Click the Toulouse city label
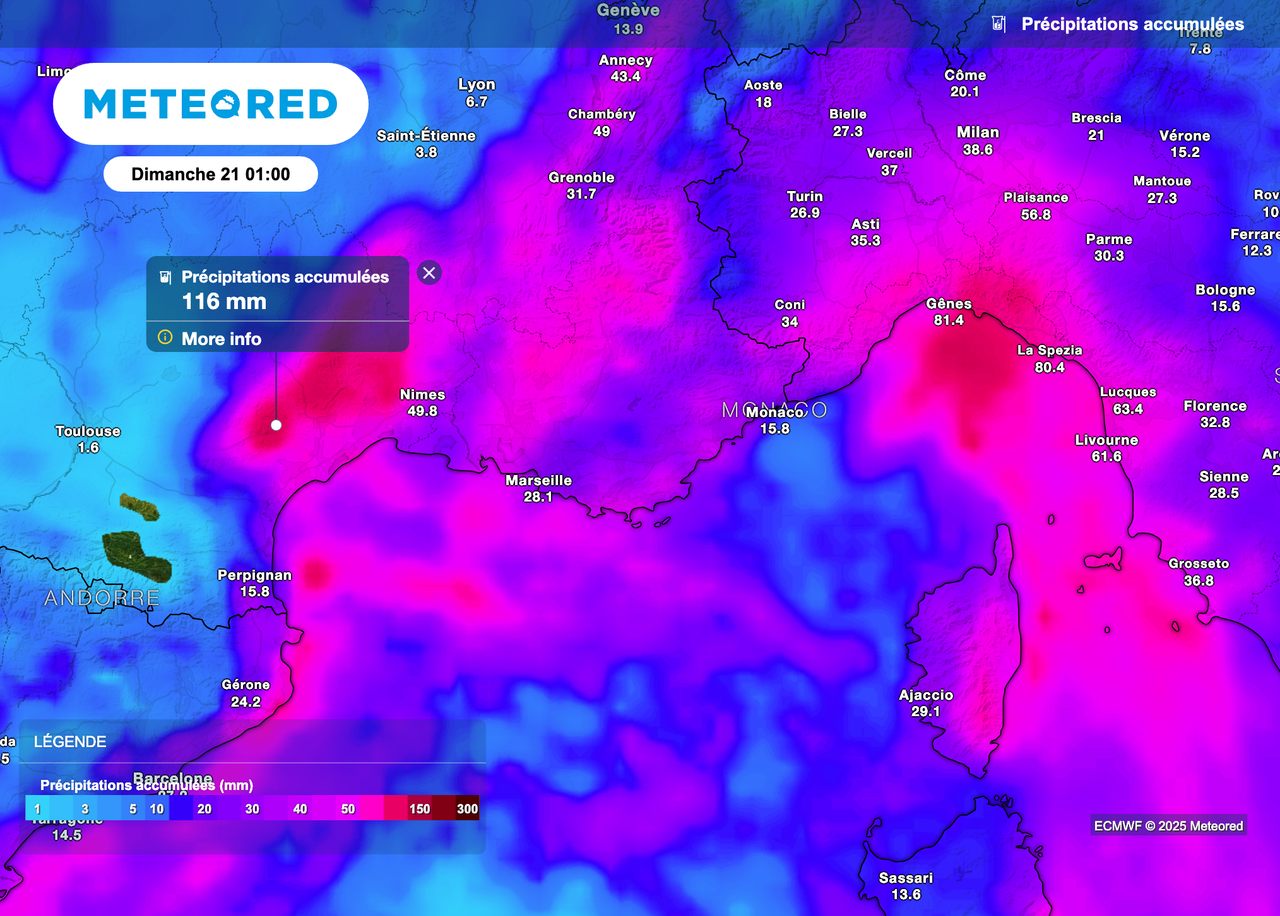This screenshot has width=1280, height=916. coord(88,432)
